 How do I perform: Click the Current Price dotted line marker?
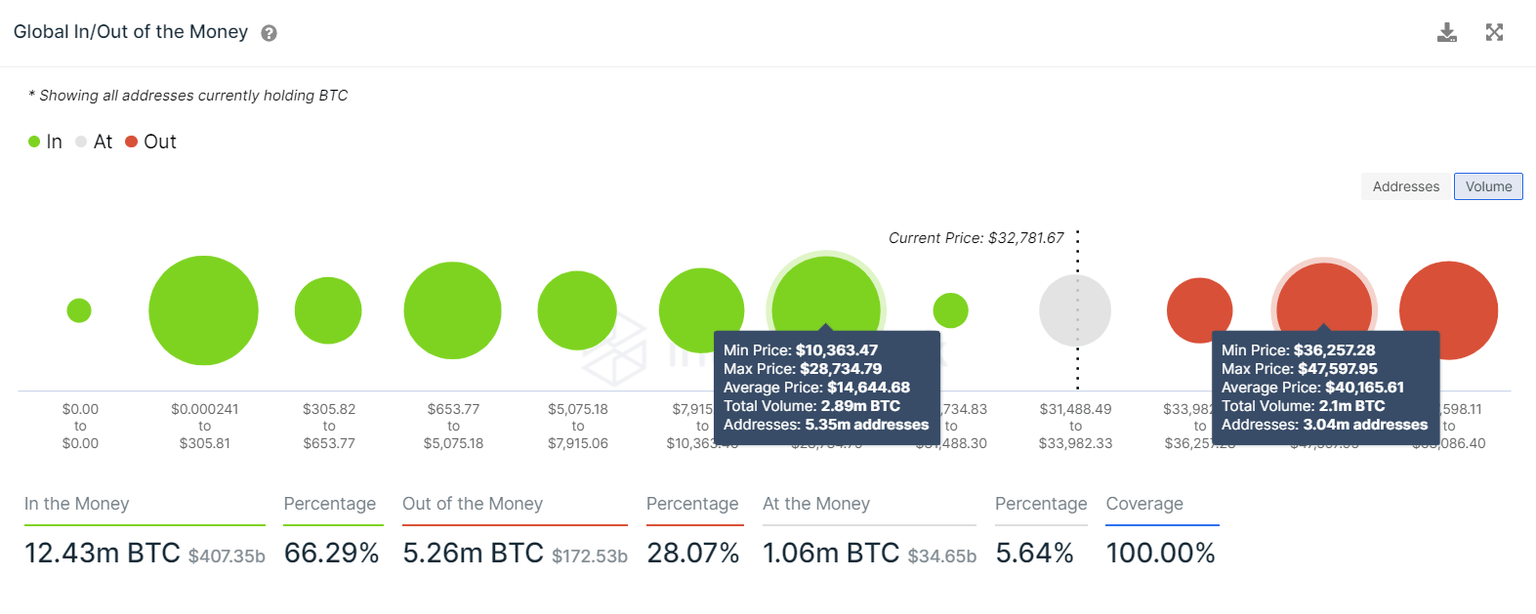tap(1077, 310)
